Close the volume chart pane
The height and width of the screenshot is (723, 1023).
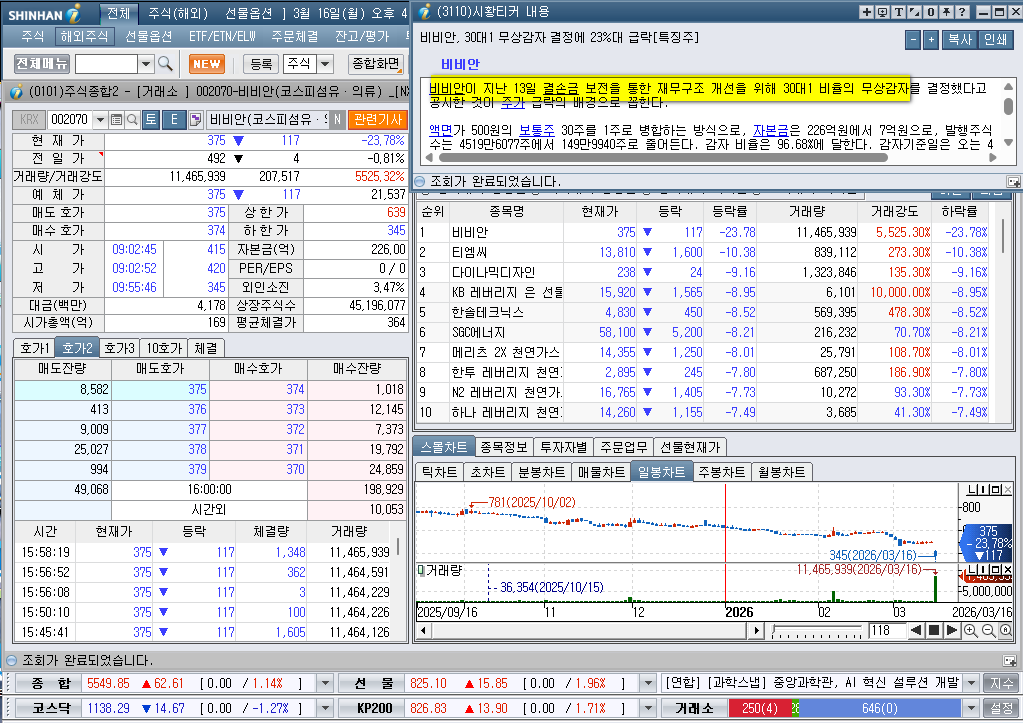coord(1008,570)
